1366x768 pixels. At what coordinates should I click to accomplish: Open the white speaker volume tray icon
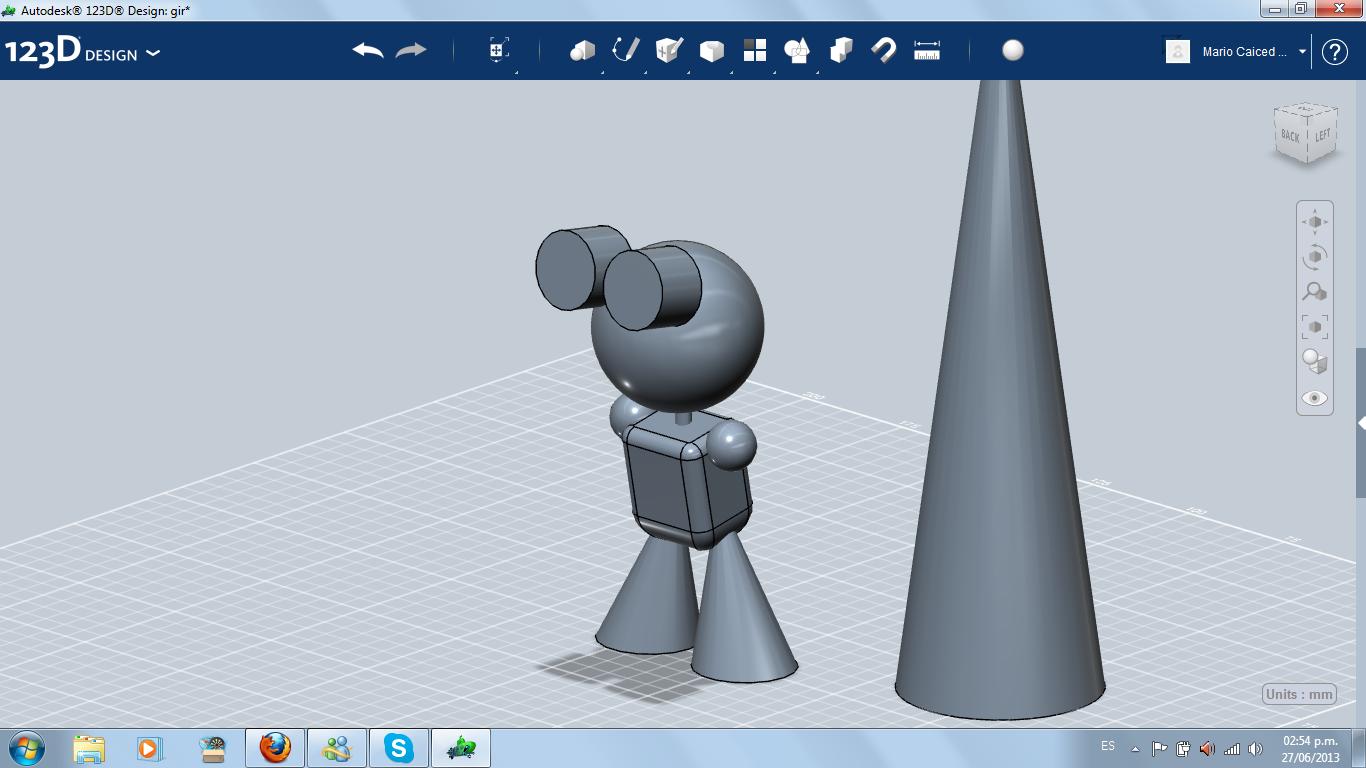[1256, 748]
